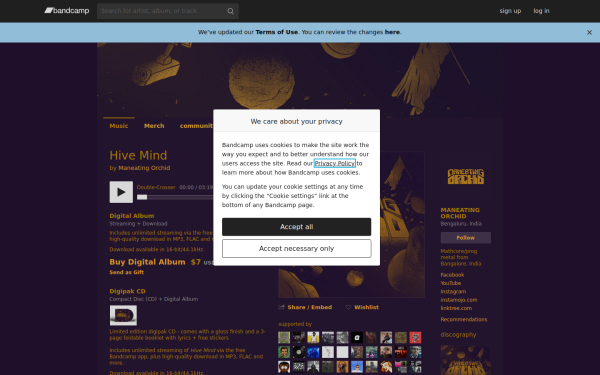Click the Digital Album heading
Viewport: 600px width, 375px height.
point(132,216)
